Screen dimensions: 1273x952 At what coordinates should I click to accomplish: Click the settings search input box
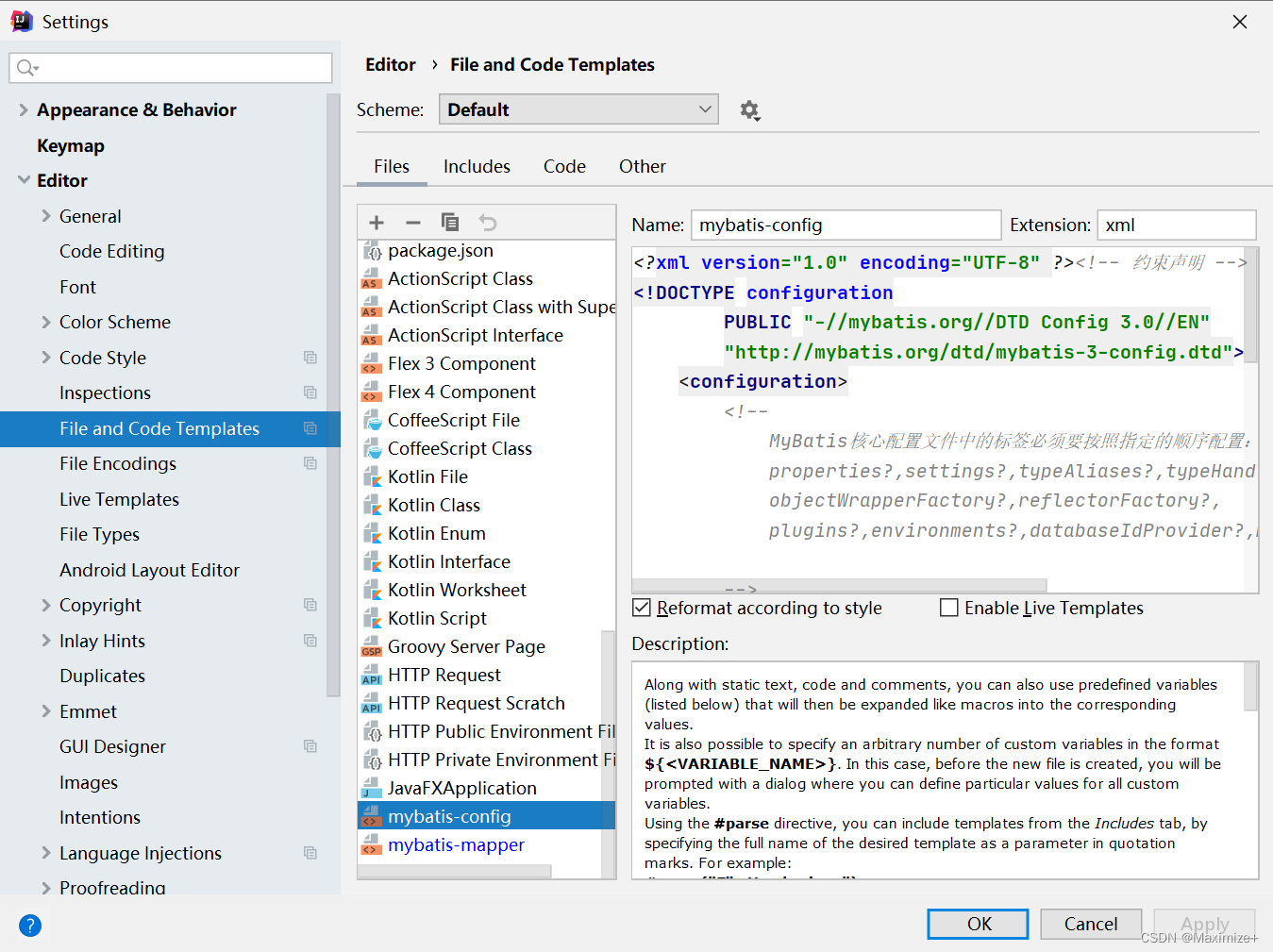tap(171, 68)
